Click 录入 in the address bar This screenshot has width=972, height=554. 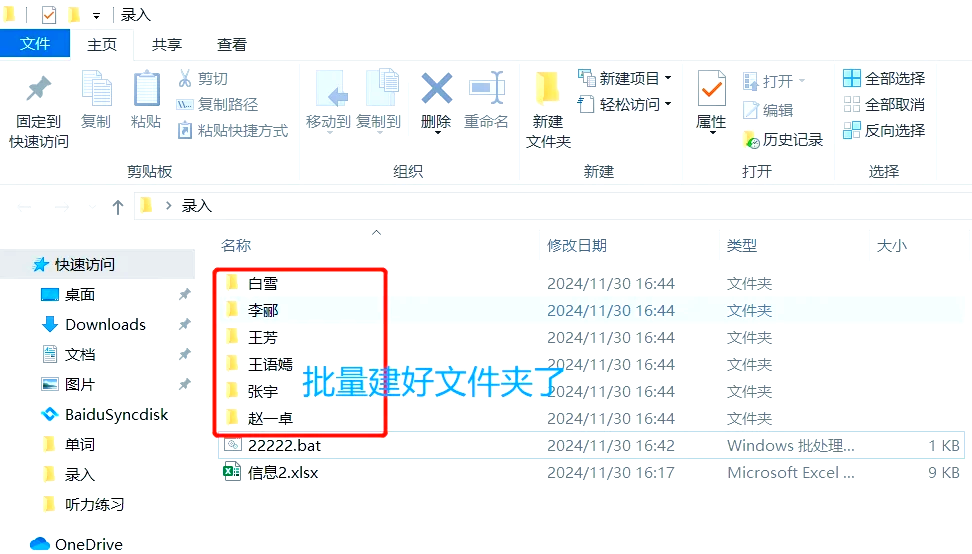click(x=197, y=206)
